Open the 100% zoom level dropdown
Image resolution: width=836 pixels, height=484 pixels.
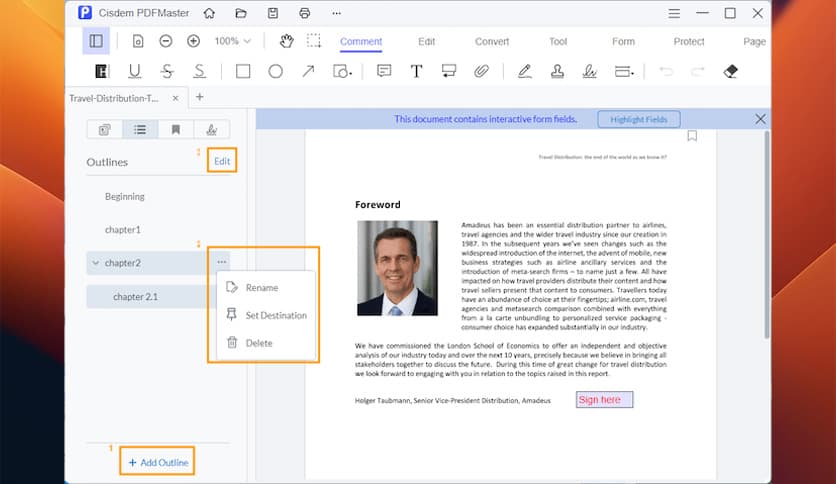click(232, 41)
